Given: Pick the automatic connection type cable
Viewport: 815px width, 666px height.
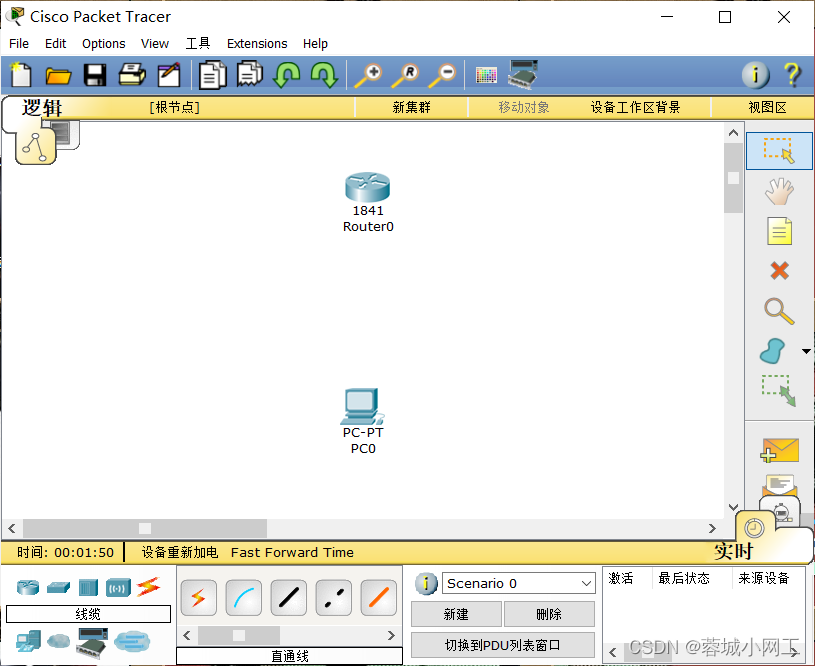Looking at the screenshot, I should click(x=199, y=598).
